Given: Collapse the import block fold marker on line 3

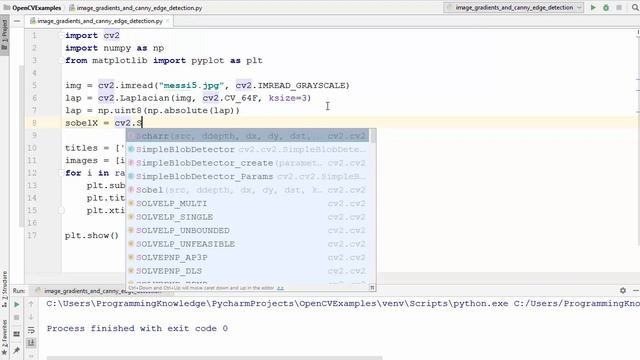Looking at the screenshot, I should [61, 60].
